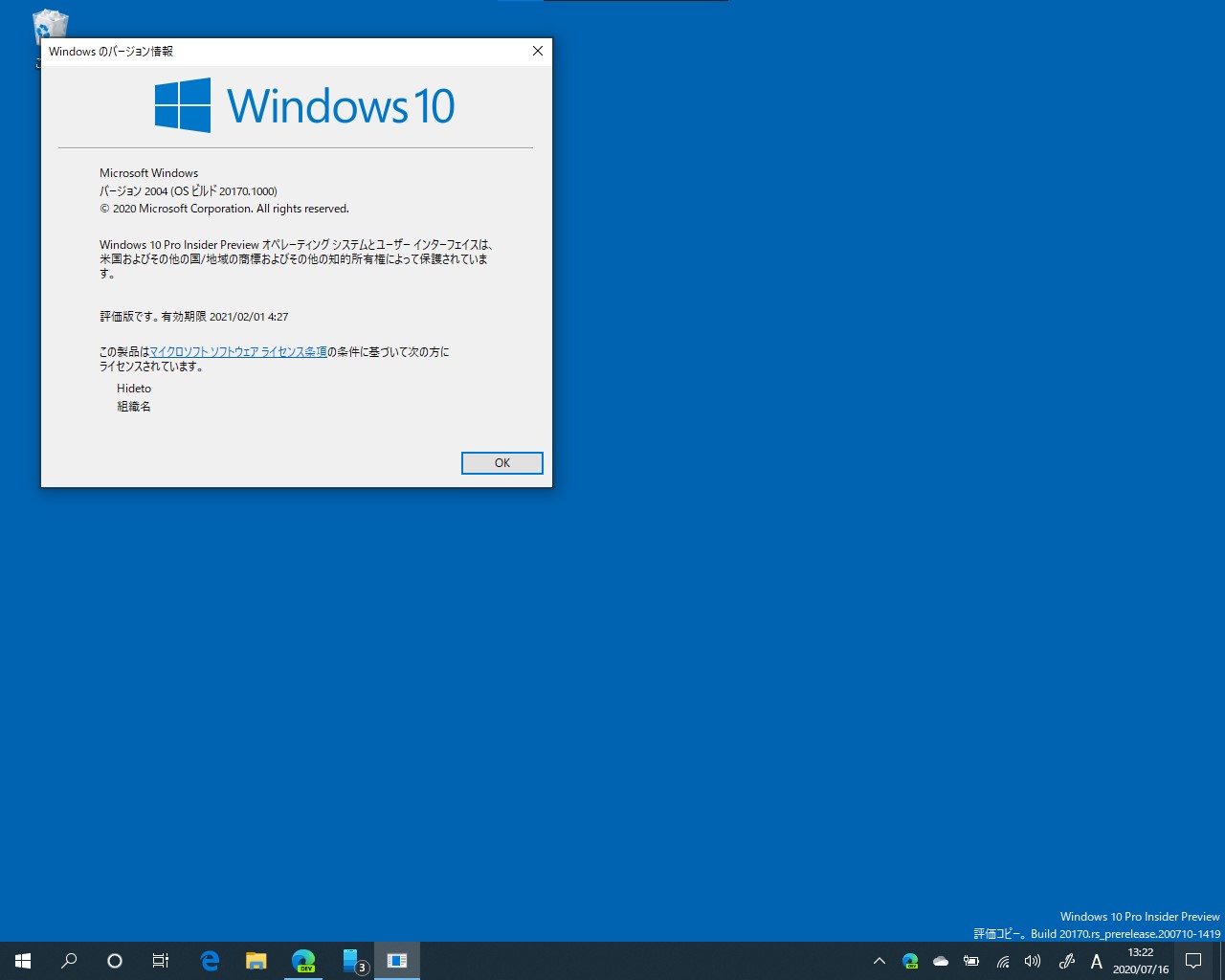The height and width of the screenshot is (980, 1225).
Task: Open the Action Center notification icon
Action: tap(1193, 961)
